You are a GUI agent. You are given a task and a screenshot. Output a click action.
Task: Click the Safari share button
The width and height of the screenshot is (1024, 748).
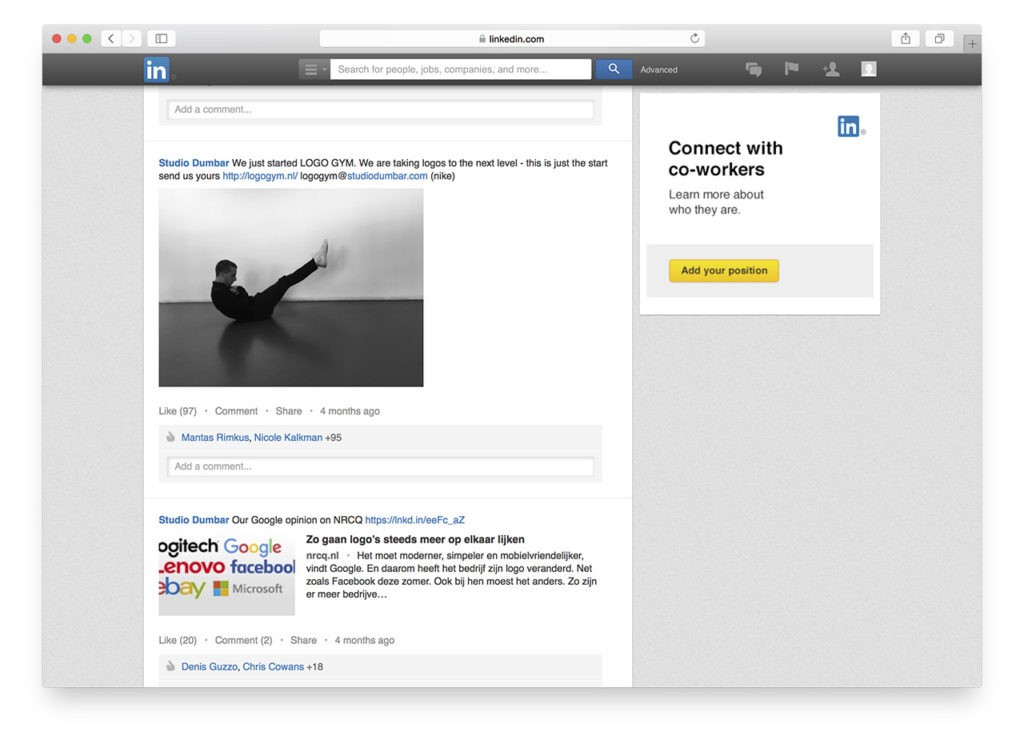pos(905,39)
